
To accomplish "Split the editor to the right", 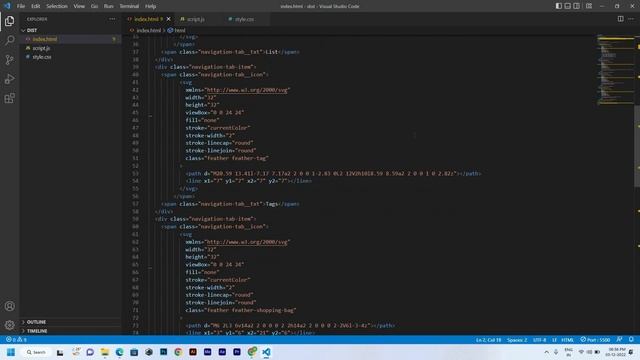I will (620, 19).
